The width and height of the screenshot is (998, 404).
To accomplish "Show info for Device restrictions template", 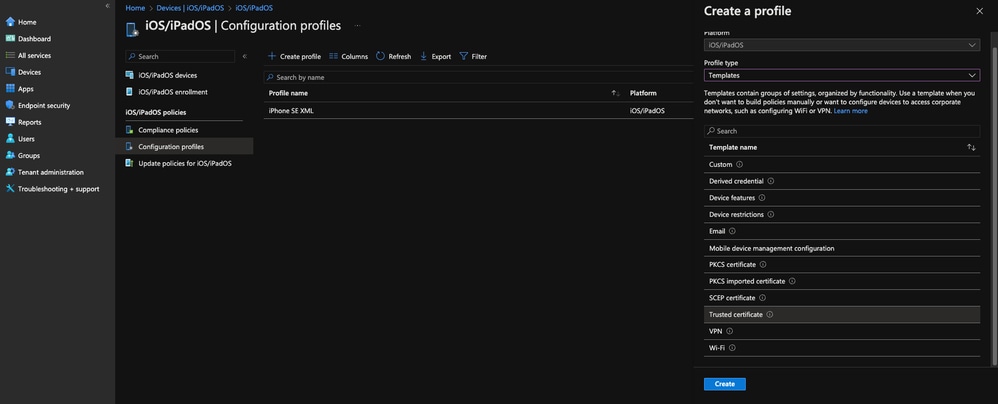I will (x=771, y=214).
